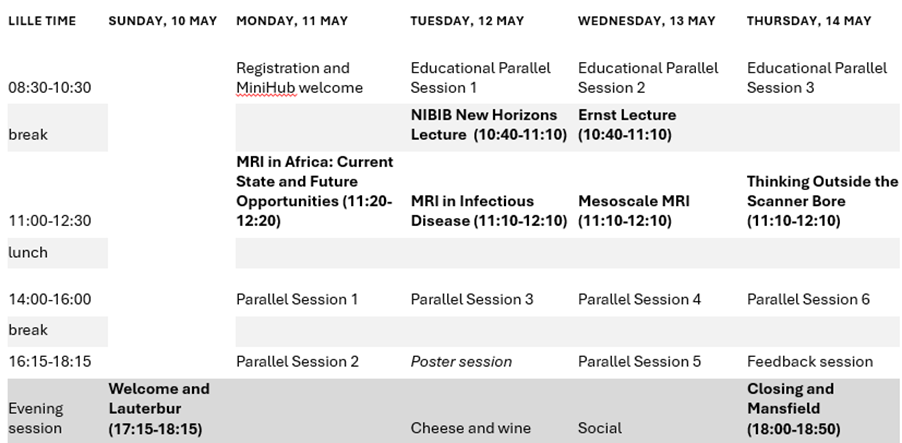Click the 14:00-16:00 time slot label
Screen dimensions: 902x443
(x=50, y=299)
